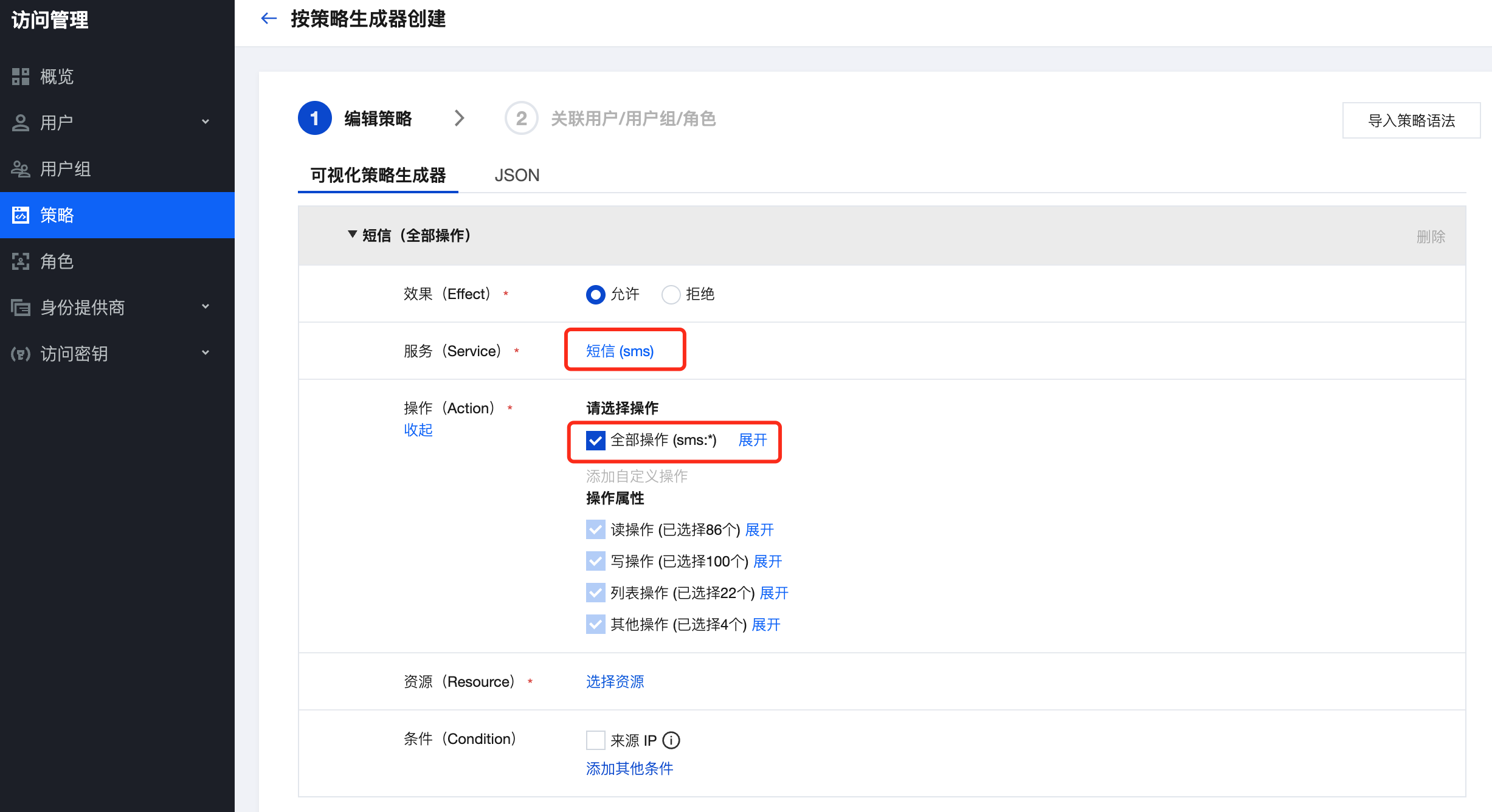The width and height of the screenshot is (1492, 812).
Task: Click the back arrow icon
Action: [268, 19]
